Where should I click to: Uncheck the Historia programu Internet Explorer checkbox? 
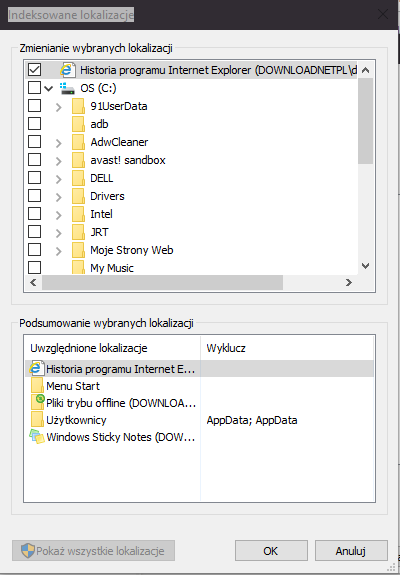click(34, 70)
